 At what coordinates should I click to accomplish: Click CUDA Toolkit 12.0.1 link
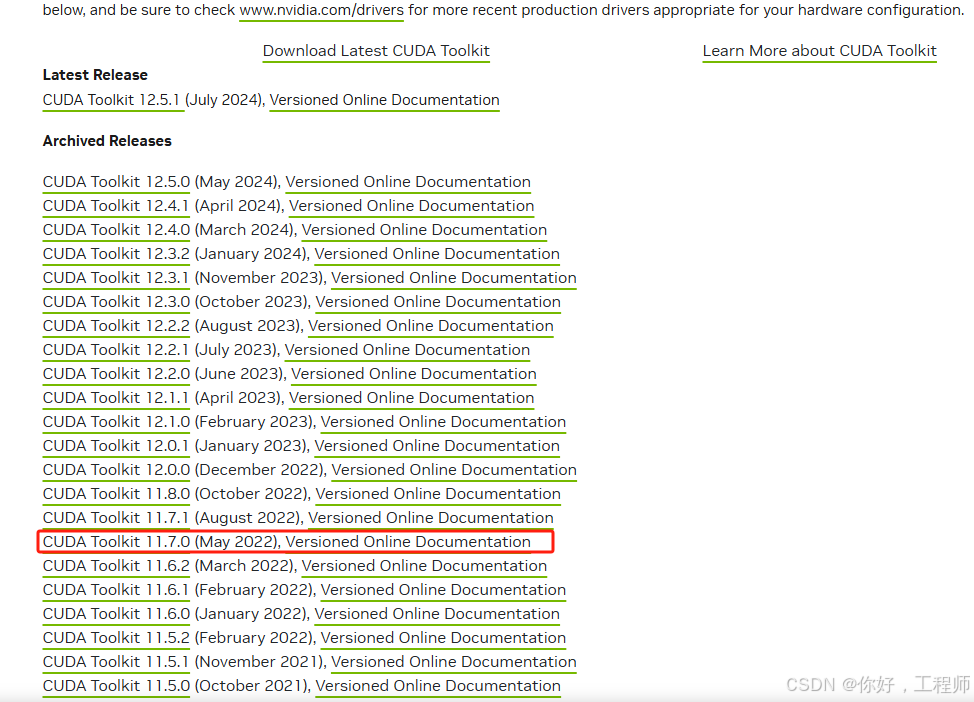point(116,446)
